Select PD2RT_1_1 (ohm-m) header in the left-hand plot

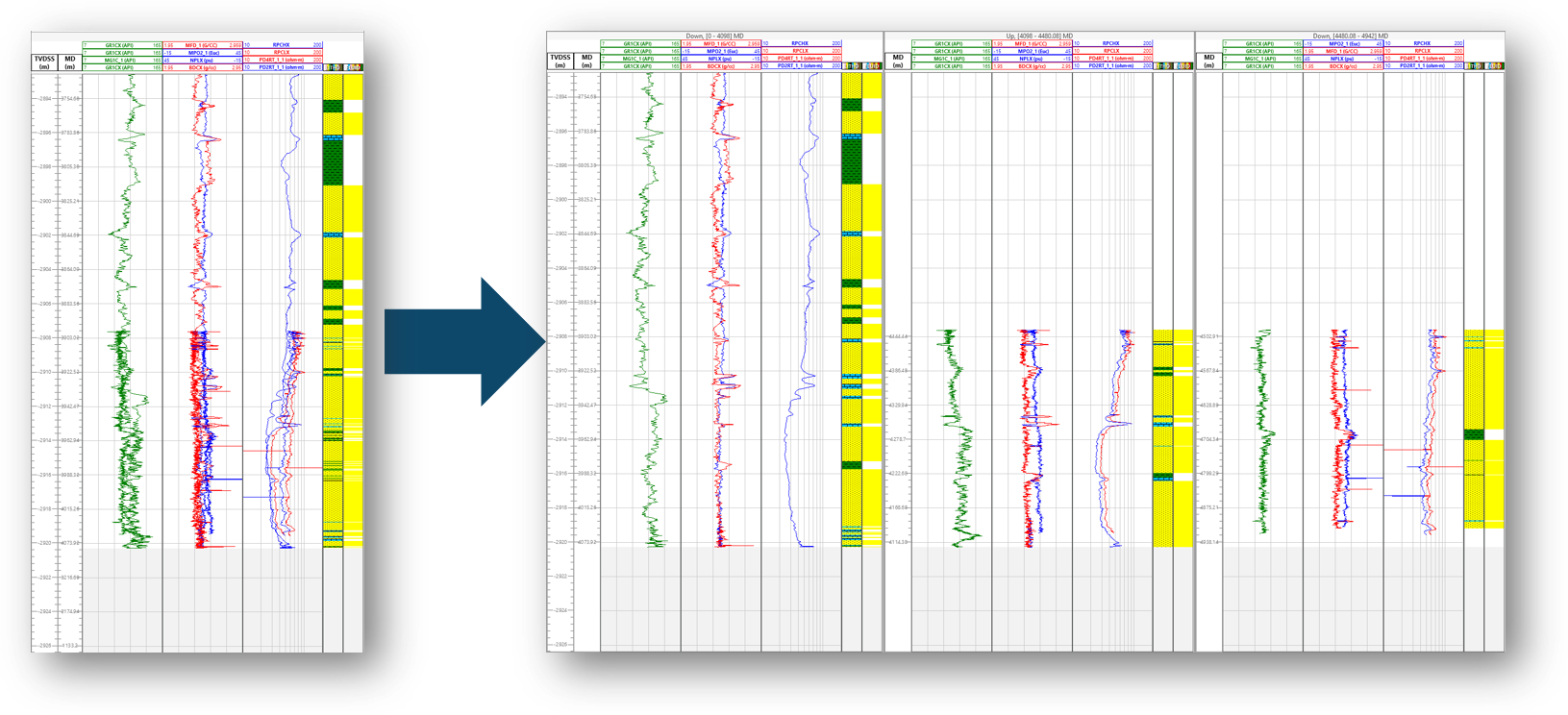click(283, 67)
